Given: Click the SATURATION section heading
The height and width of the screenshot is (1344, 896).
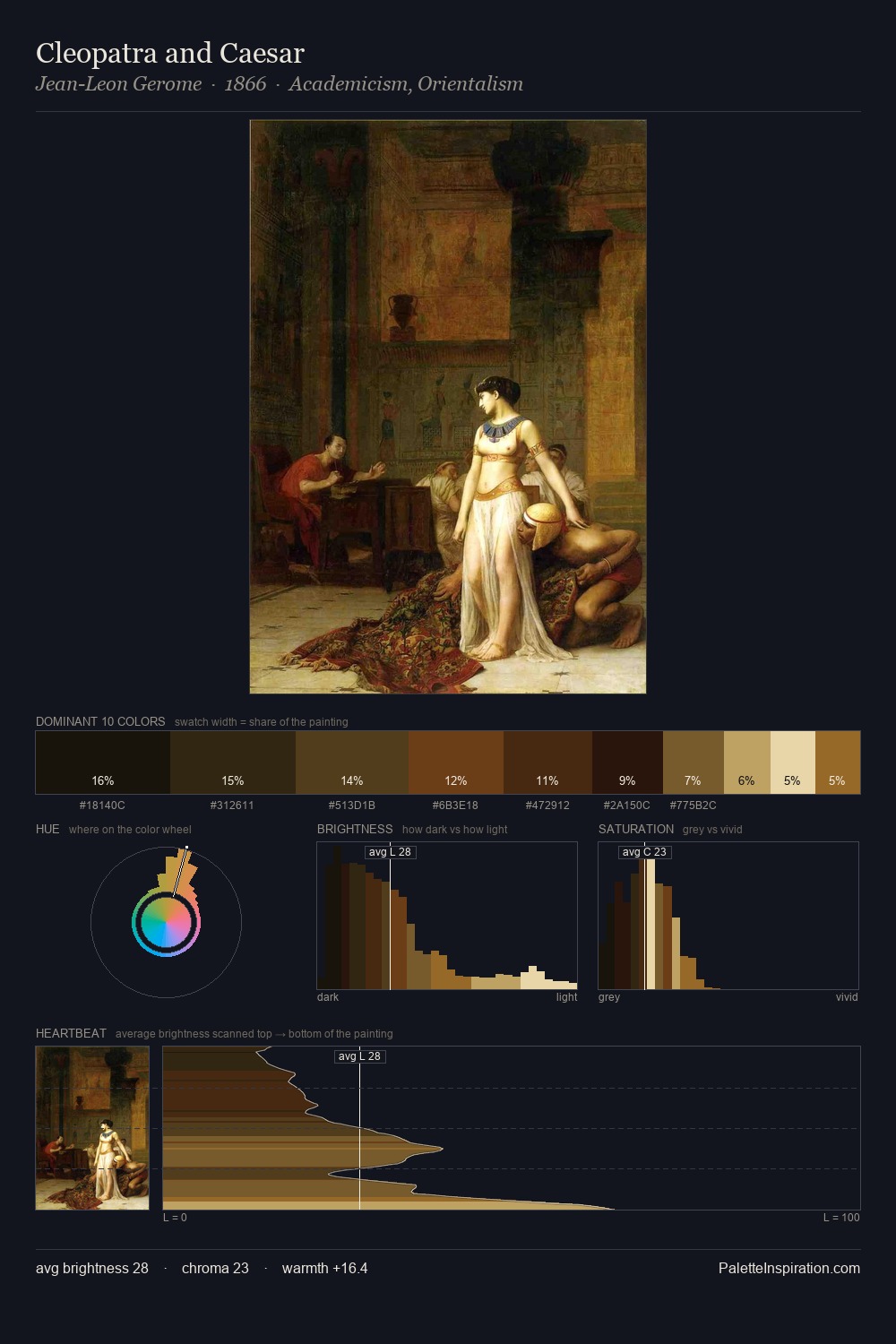Looking at the screenshot, I should pos(636,830).
